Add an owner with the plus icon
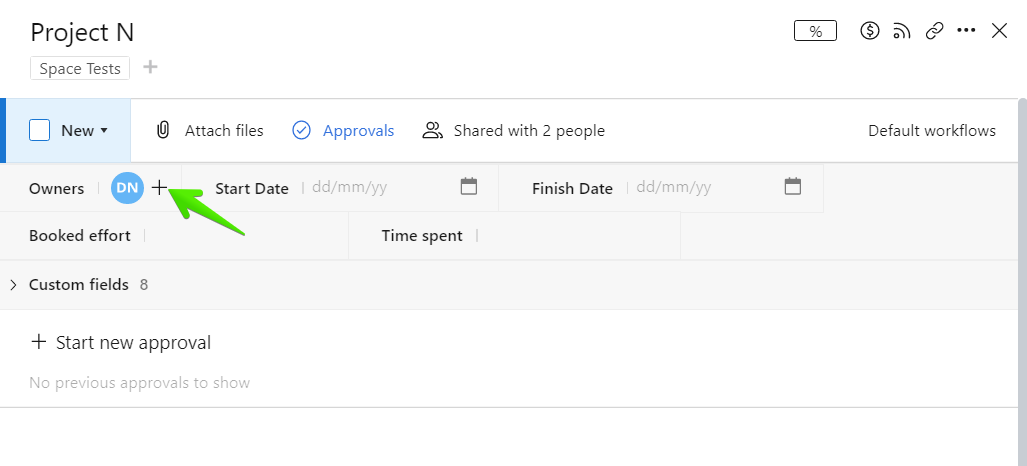The height and width of the screenshot is (466, 1027). click(x=159, y=187)
